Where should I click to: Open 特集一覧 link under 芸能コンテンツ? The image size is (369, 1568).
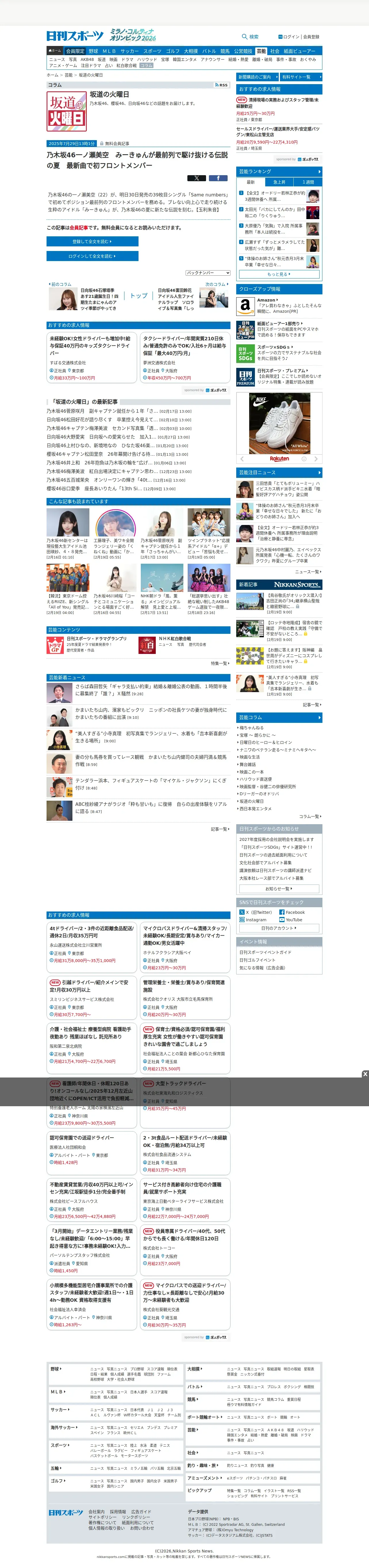pyautogui.click(x=219, y=663)
